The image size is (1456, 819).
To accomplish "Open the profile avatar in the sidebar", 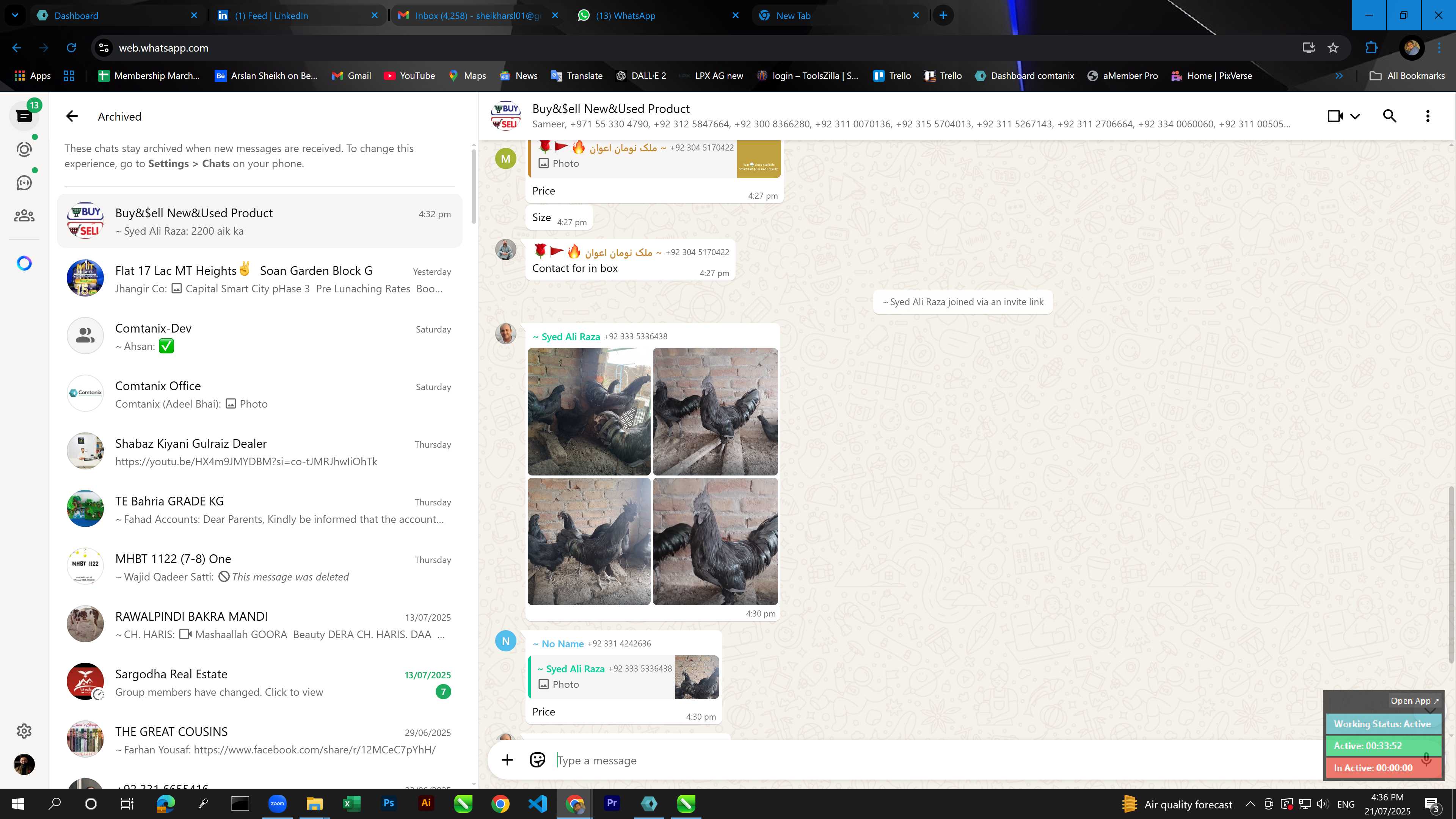I will [24, 764].
